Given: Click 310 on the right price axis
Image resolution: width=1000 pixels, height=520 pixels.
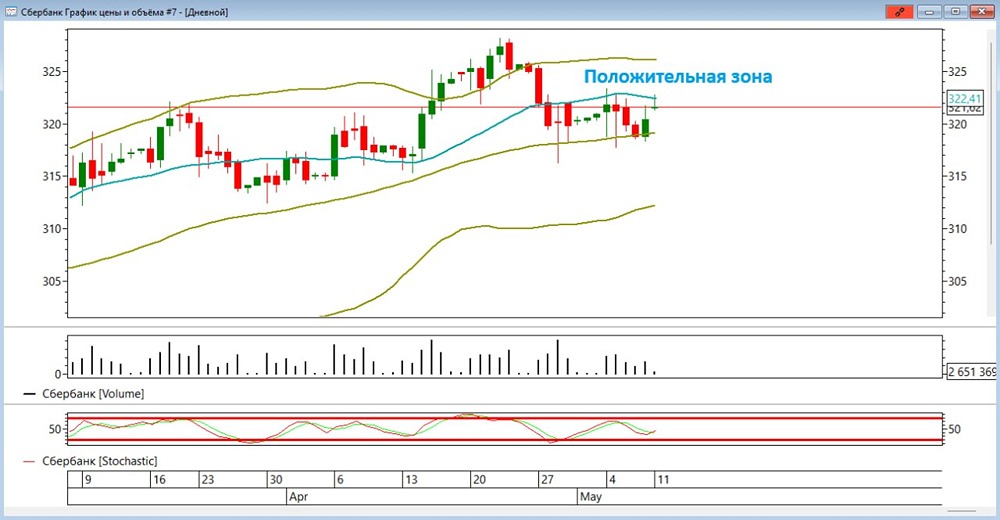Looking at the screenshot, I should click(957, 228).
